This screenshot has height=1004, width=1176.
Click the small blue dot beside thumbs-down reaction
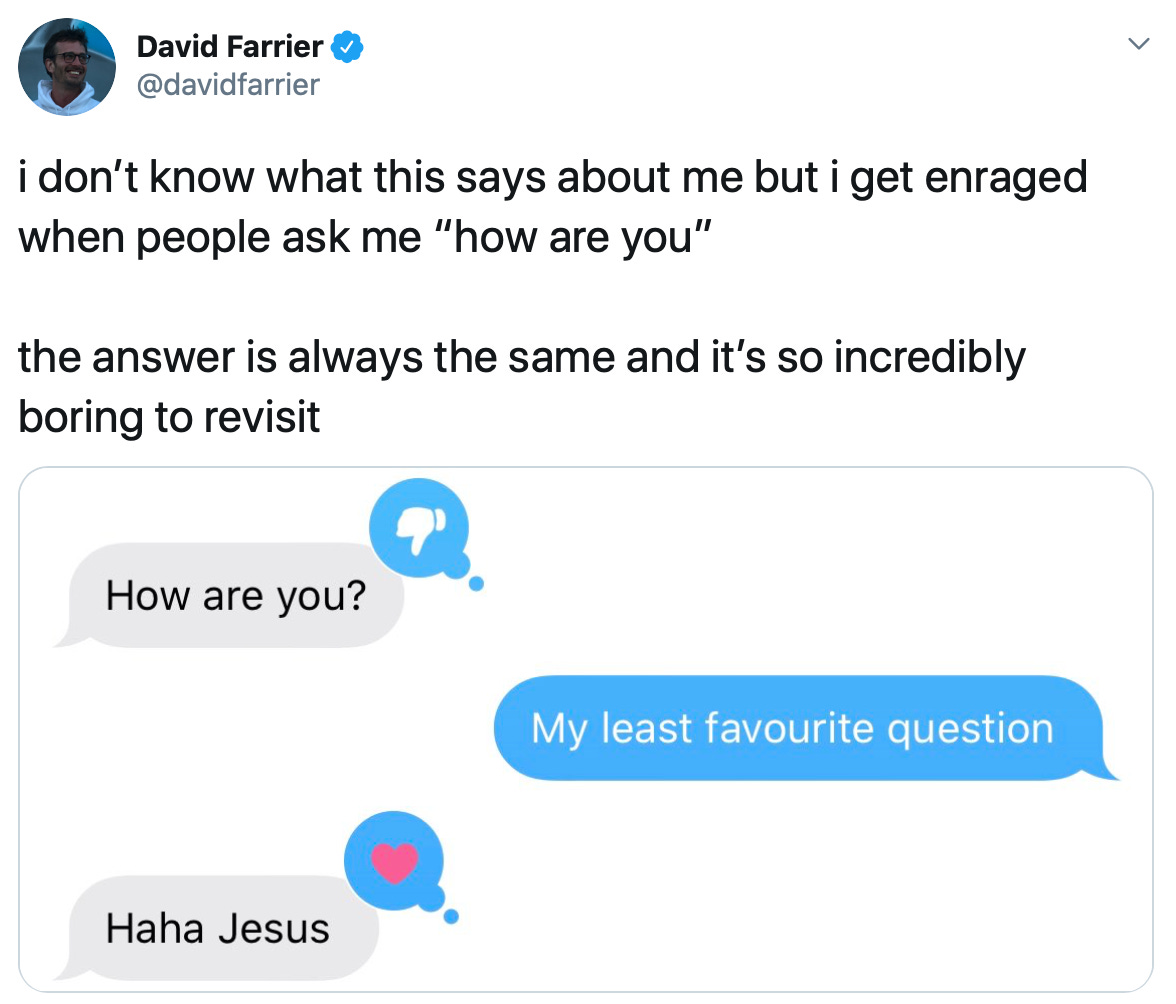(x=476, y=583)
